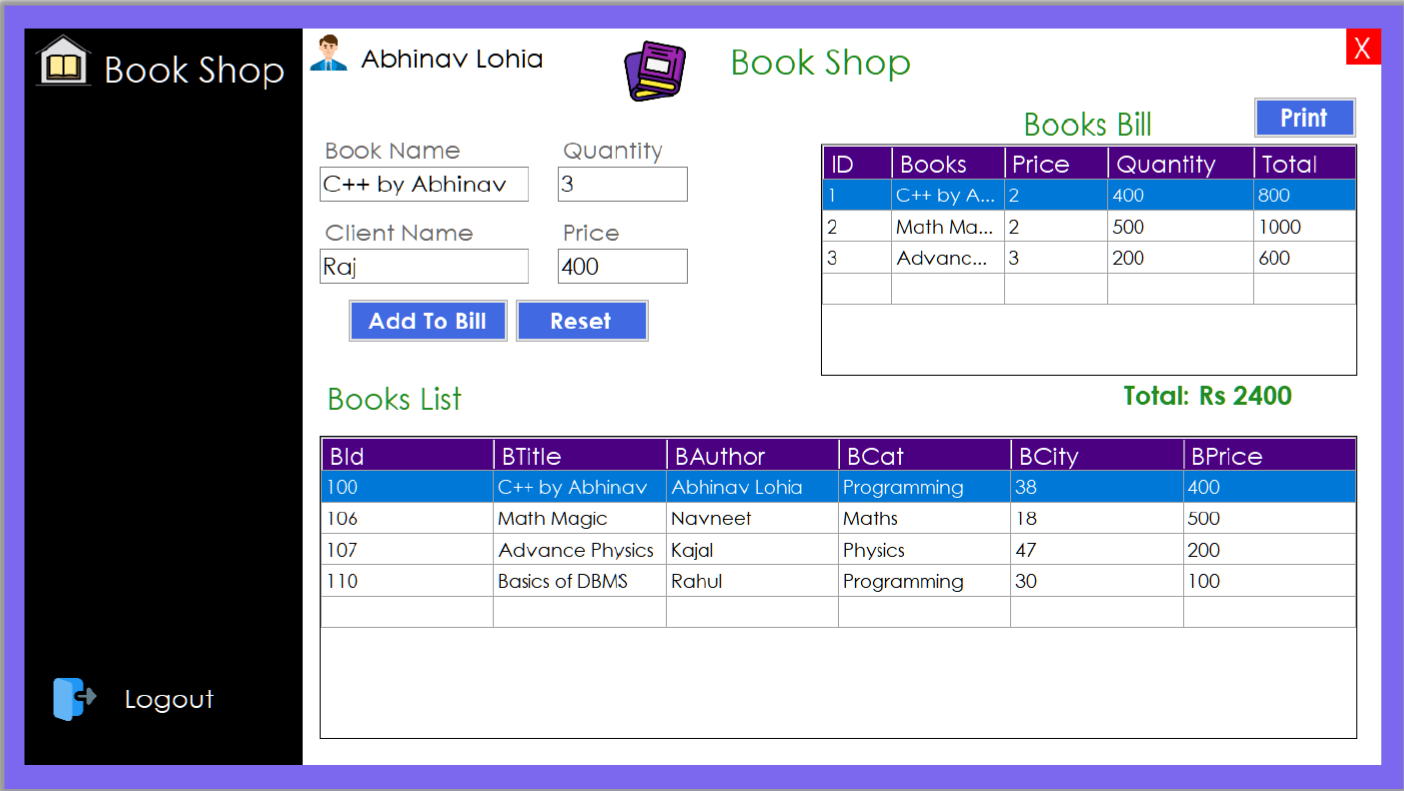Click the Price input field
This screenshot has width=1404, height=791.
622,266
